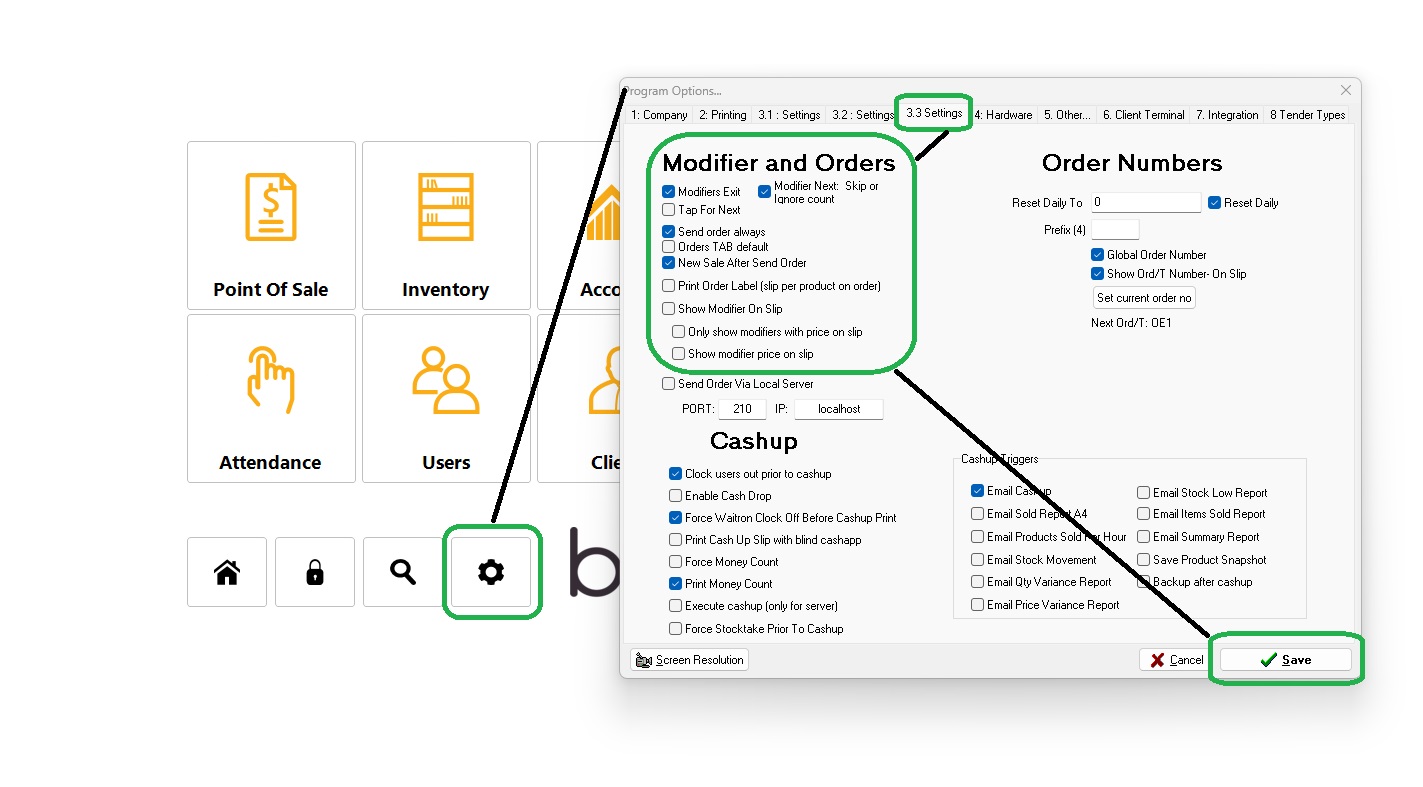The height and width of the screenshot is (787, 1423).
Task: Check Email Stock Low Report trigger
Action: pyautogui.click(x=1142, y=491)
